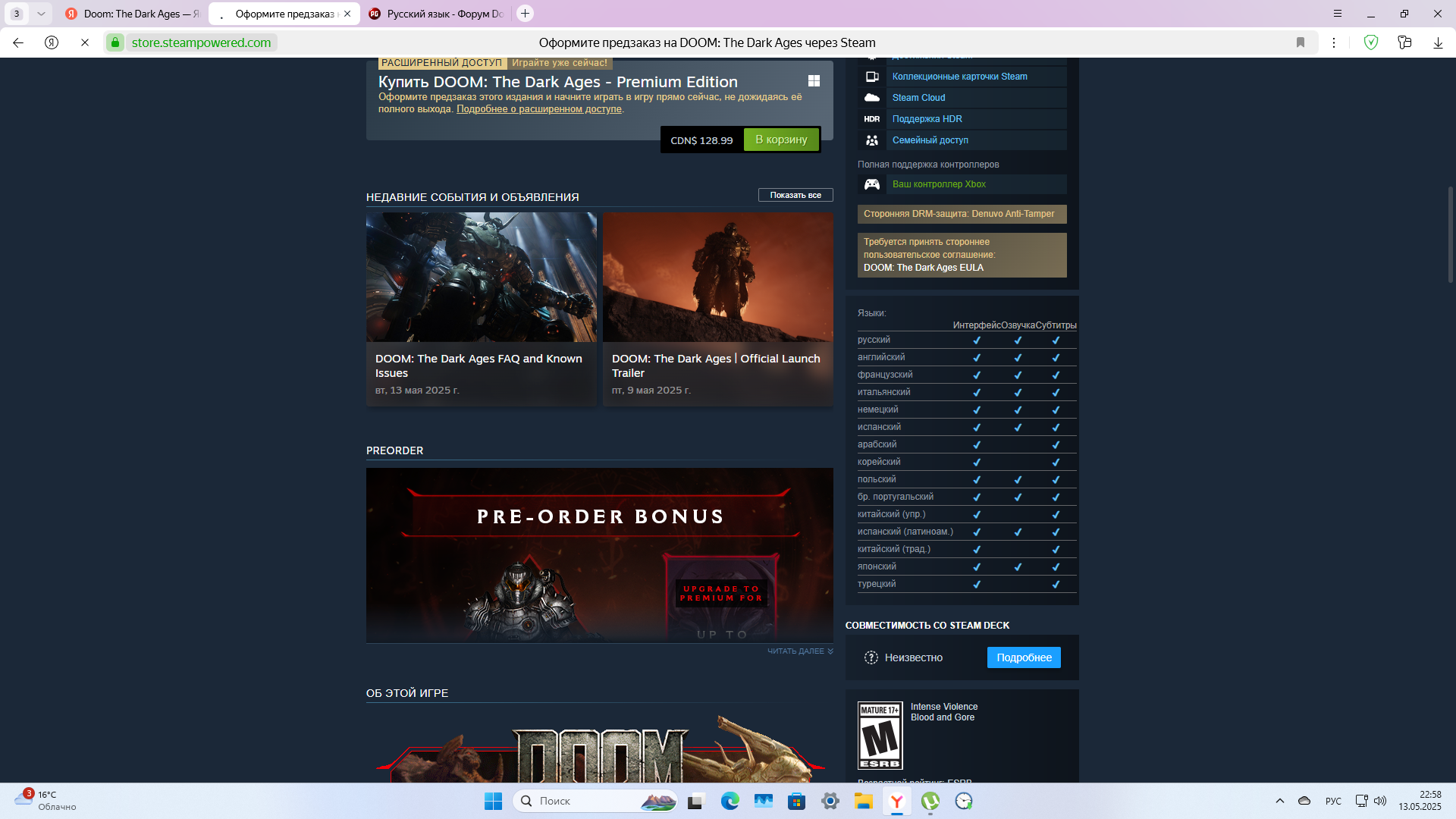Show hidden system tray icons chevron
Image resolution: width=1456 pixels, height=819 pixels.
coord(1280,801)
